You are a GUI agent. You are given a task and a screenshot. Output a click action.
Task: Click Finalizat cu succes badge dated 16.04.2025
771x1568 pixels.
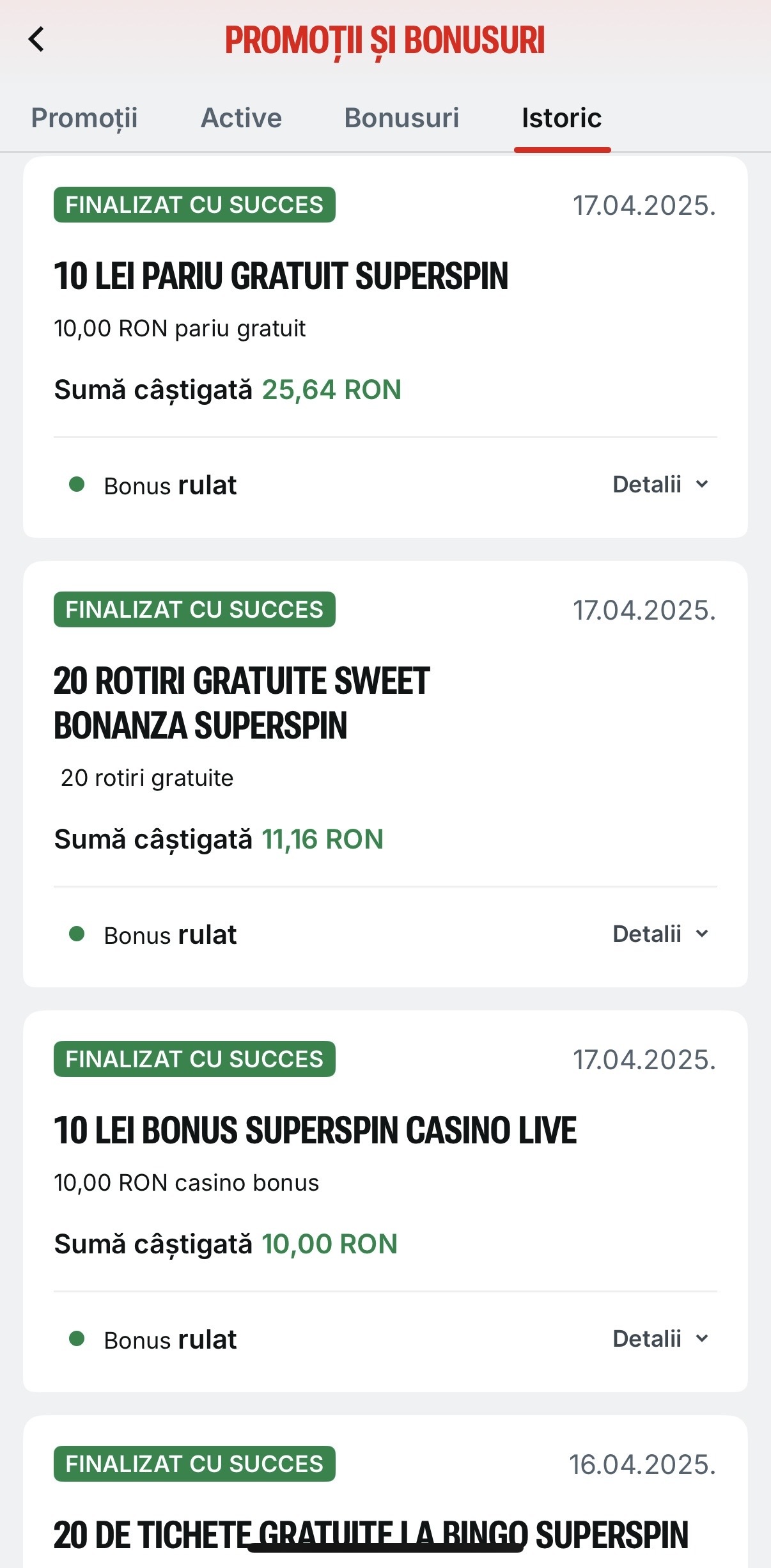pyautogui.click(x=194, y=1464)
